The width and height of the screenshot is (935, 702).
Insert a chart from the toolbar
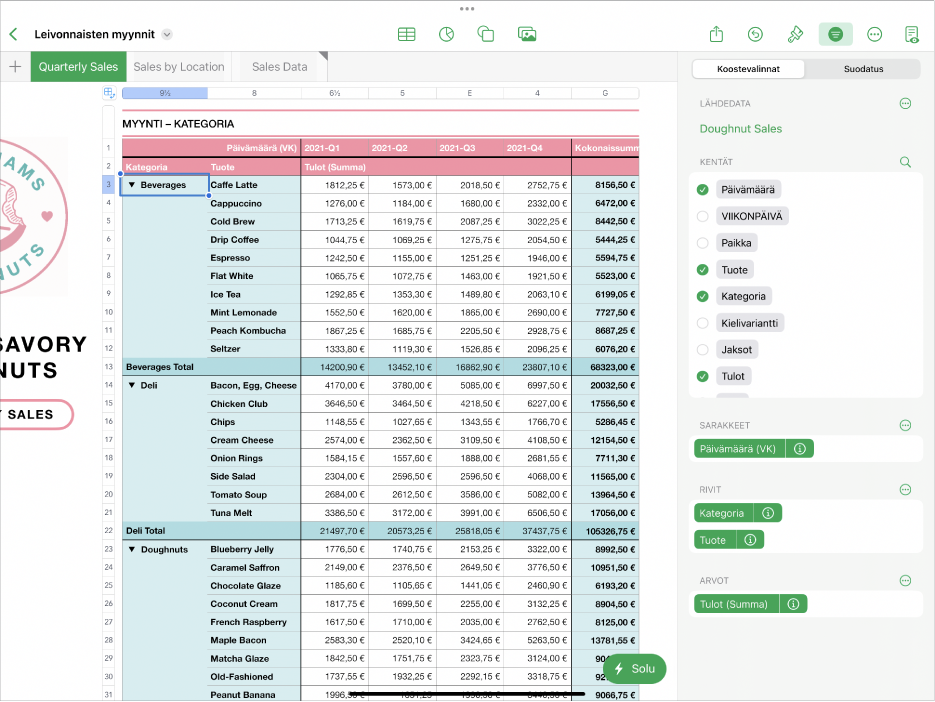[x=447, y=35]
